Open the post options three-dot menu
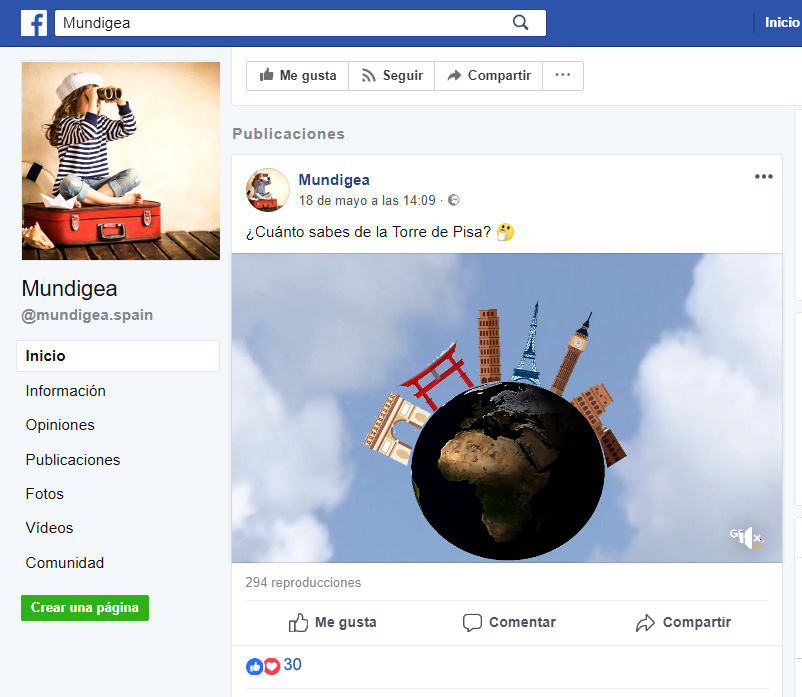 763,177
